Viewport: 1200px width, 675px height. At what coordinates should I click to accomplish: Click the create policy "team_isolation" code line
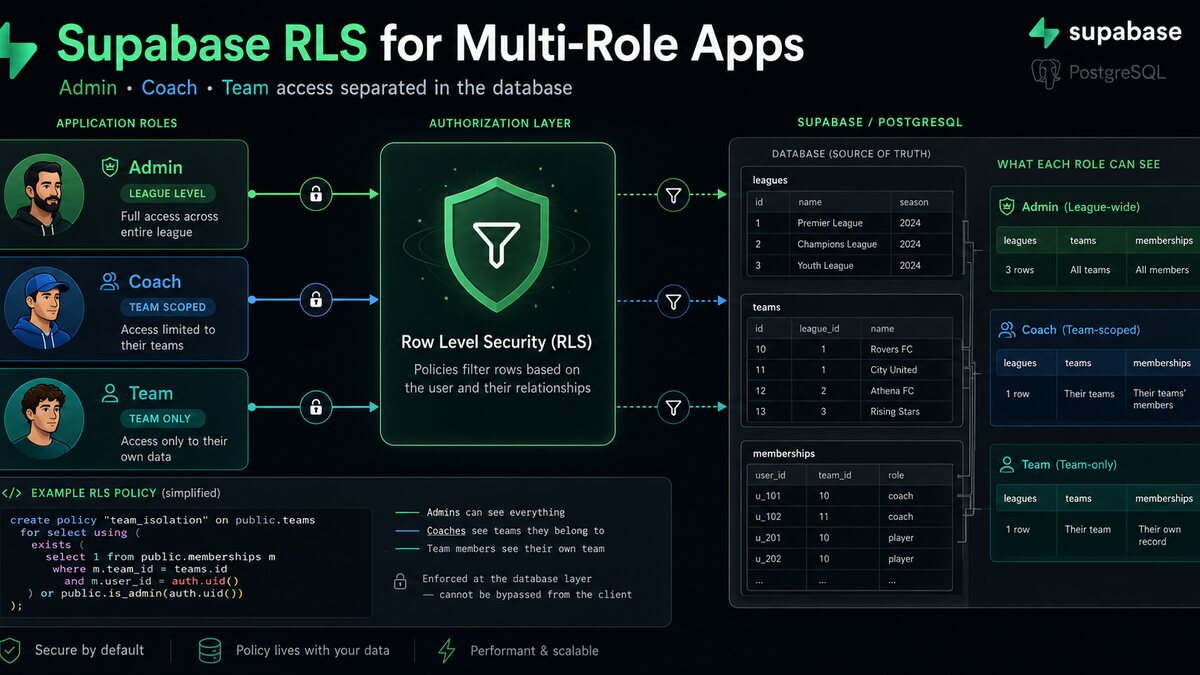[x=162, y=520]
